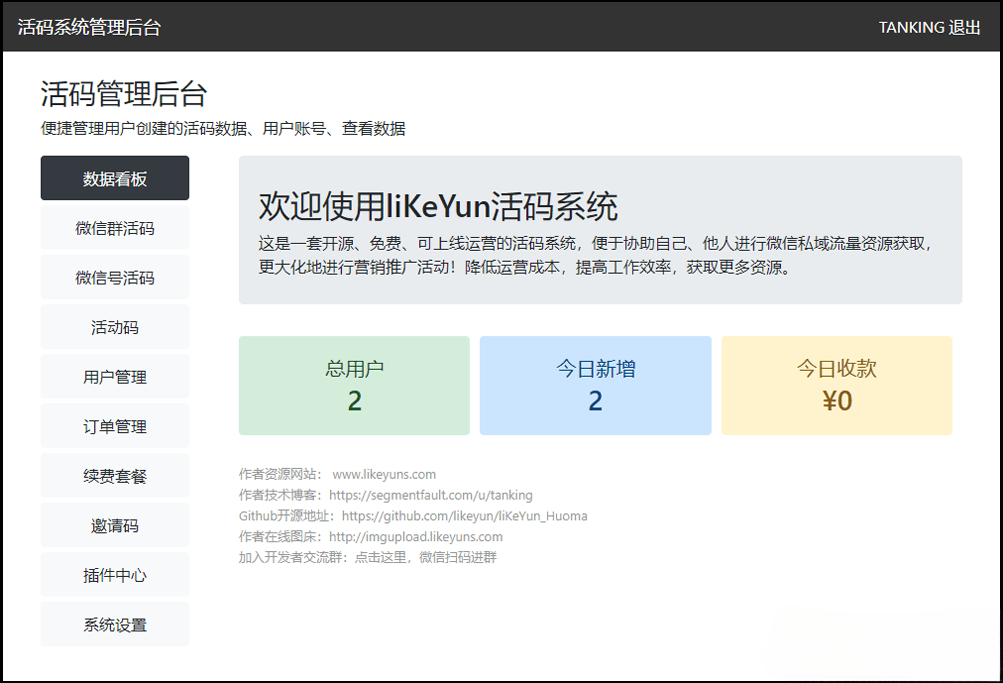Open the 微信群活码 section
Image resolution: width=1003 pixels, height=683 pixels.
[114, 227]
